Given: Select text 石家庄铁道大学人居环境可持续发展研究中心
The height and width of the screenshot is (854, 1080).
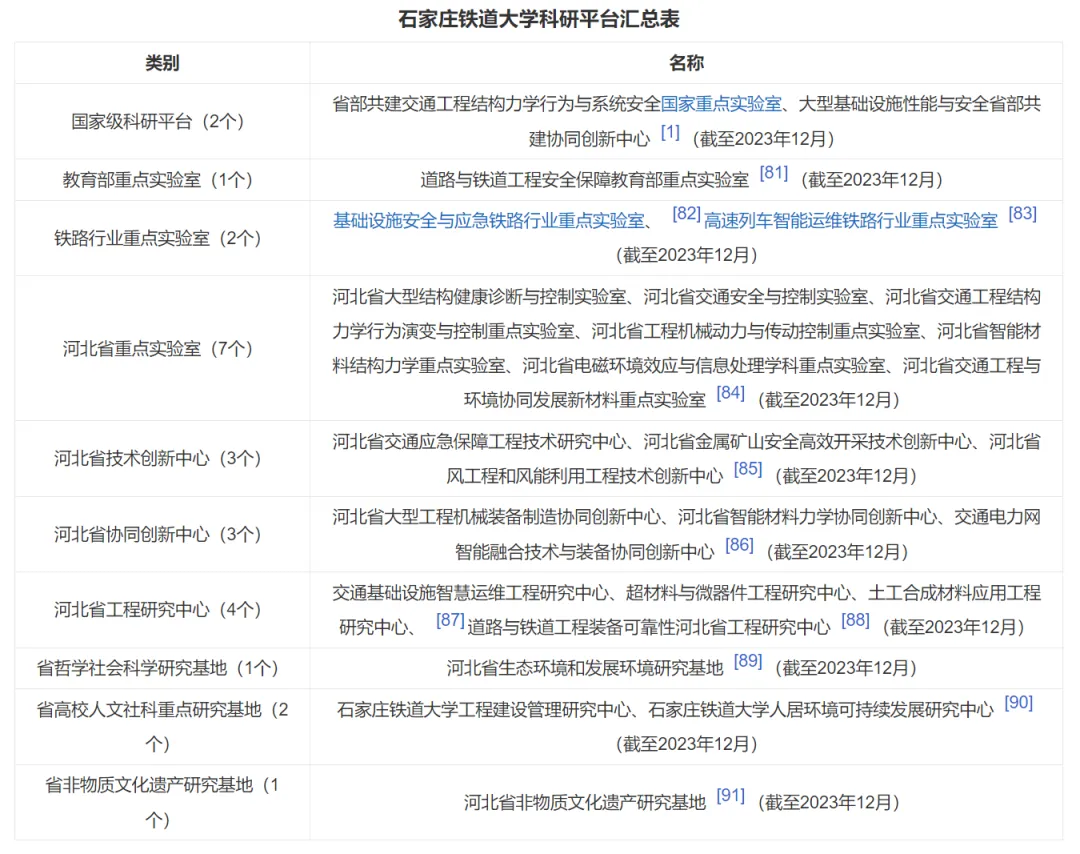Looking at the screenshot, I should tap(821, 709).
